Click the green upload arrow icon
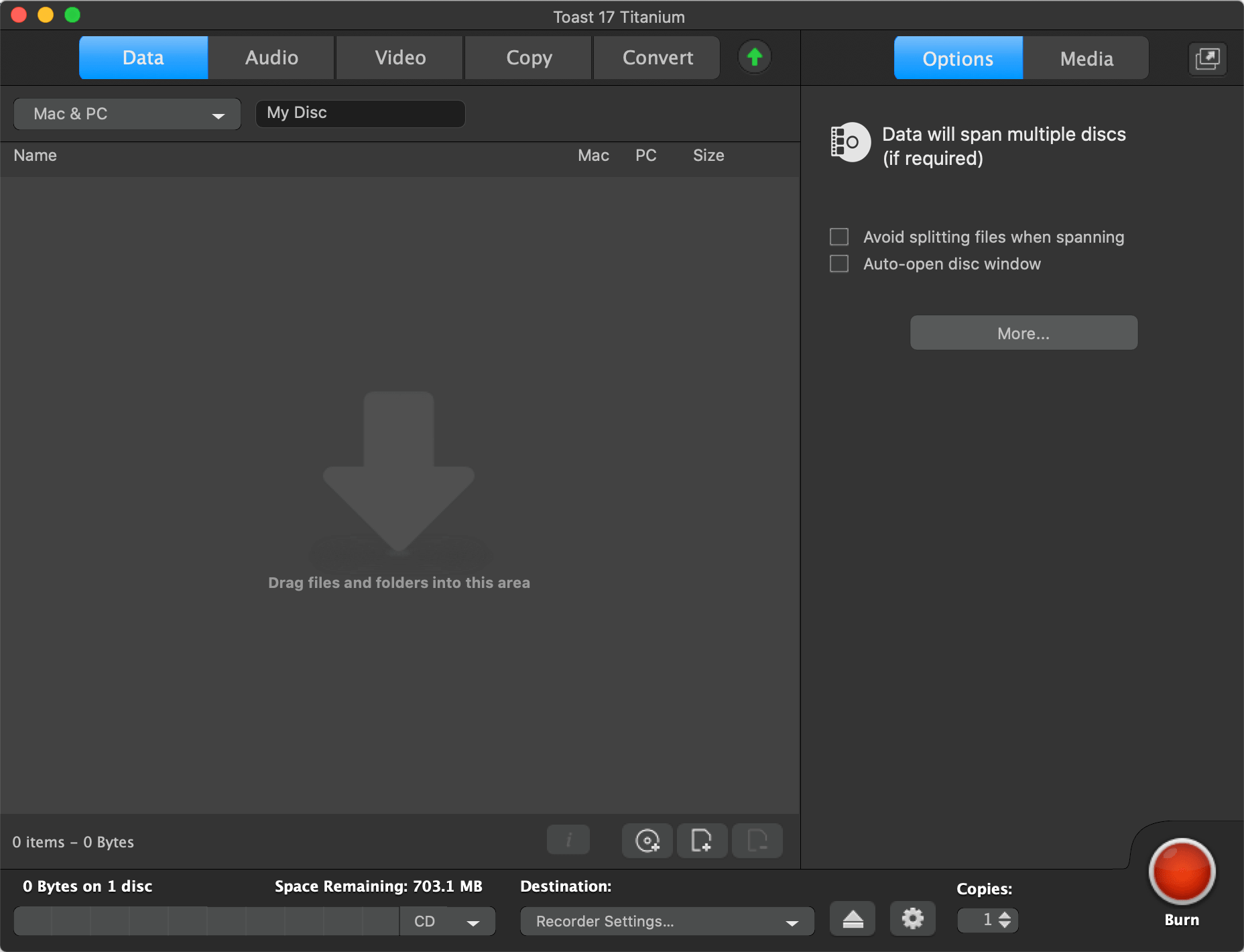Image resolution: width=1244 pixels, height=952 pixels. 755,58
